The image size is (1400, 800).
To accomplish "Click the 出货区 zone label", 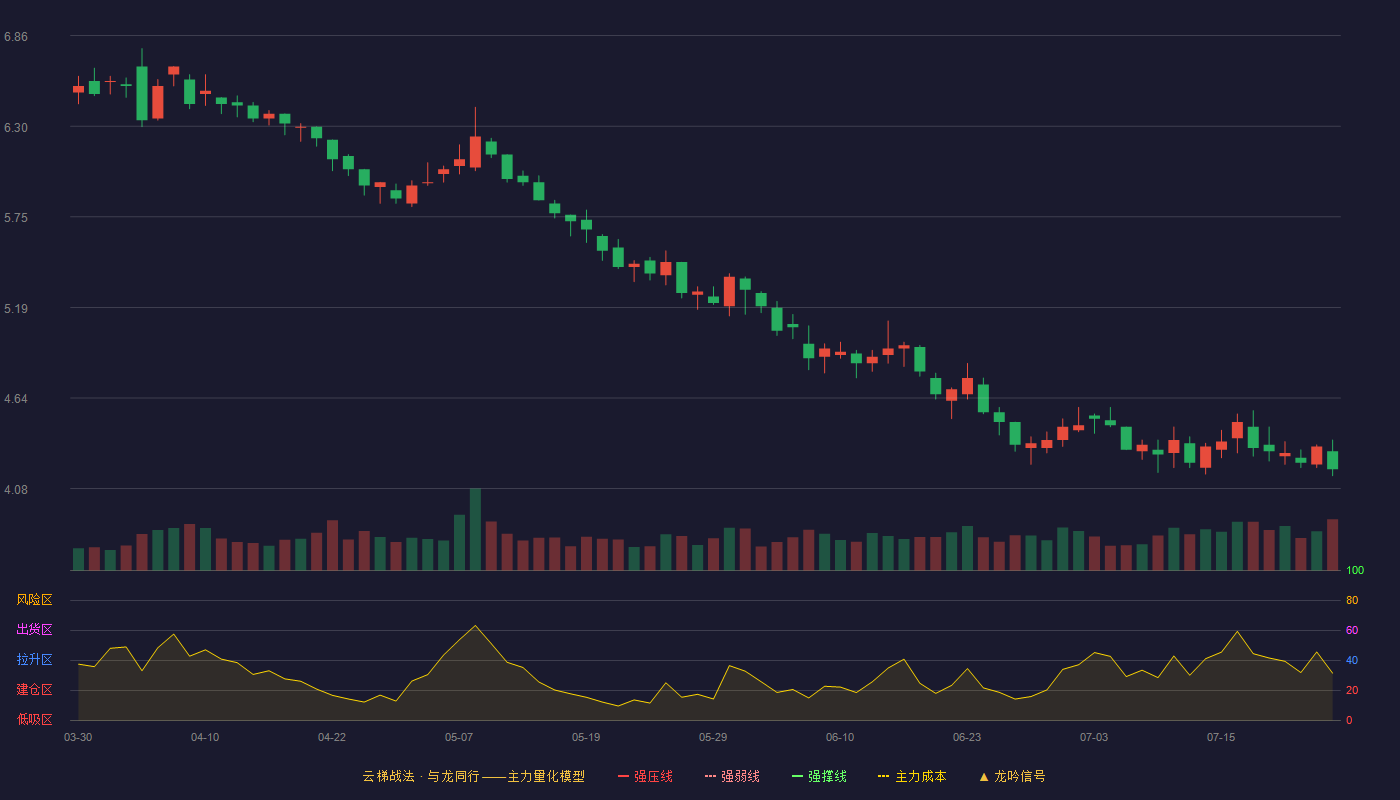I will pyautogui.click(x=34, y=630).
